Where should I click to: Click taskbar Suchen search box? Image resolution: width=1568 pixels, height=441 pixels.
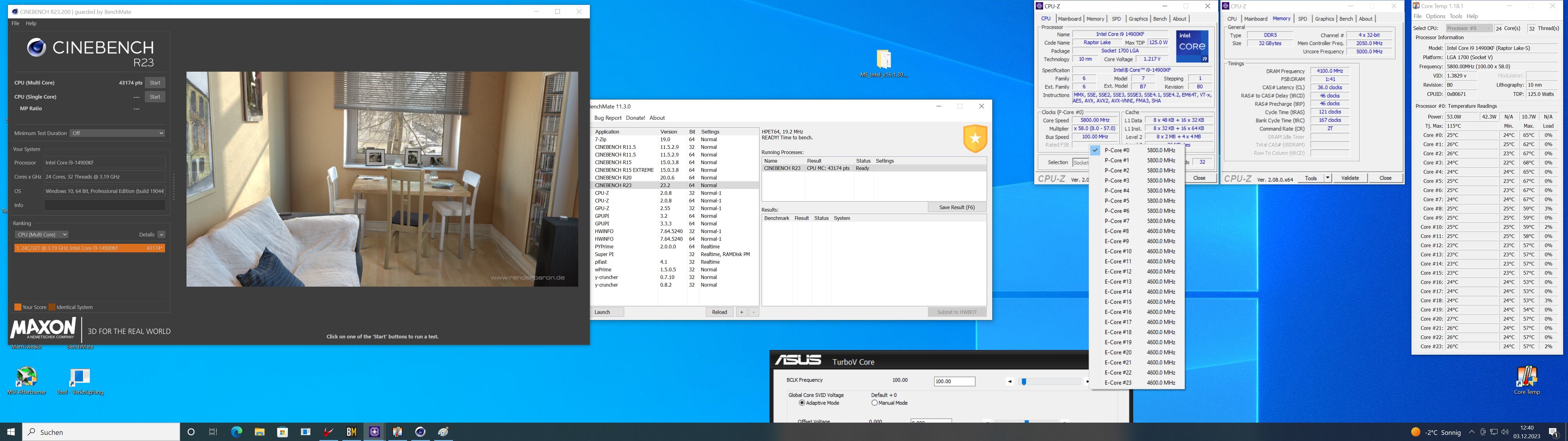point(101,432)
